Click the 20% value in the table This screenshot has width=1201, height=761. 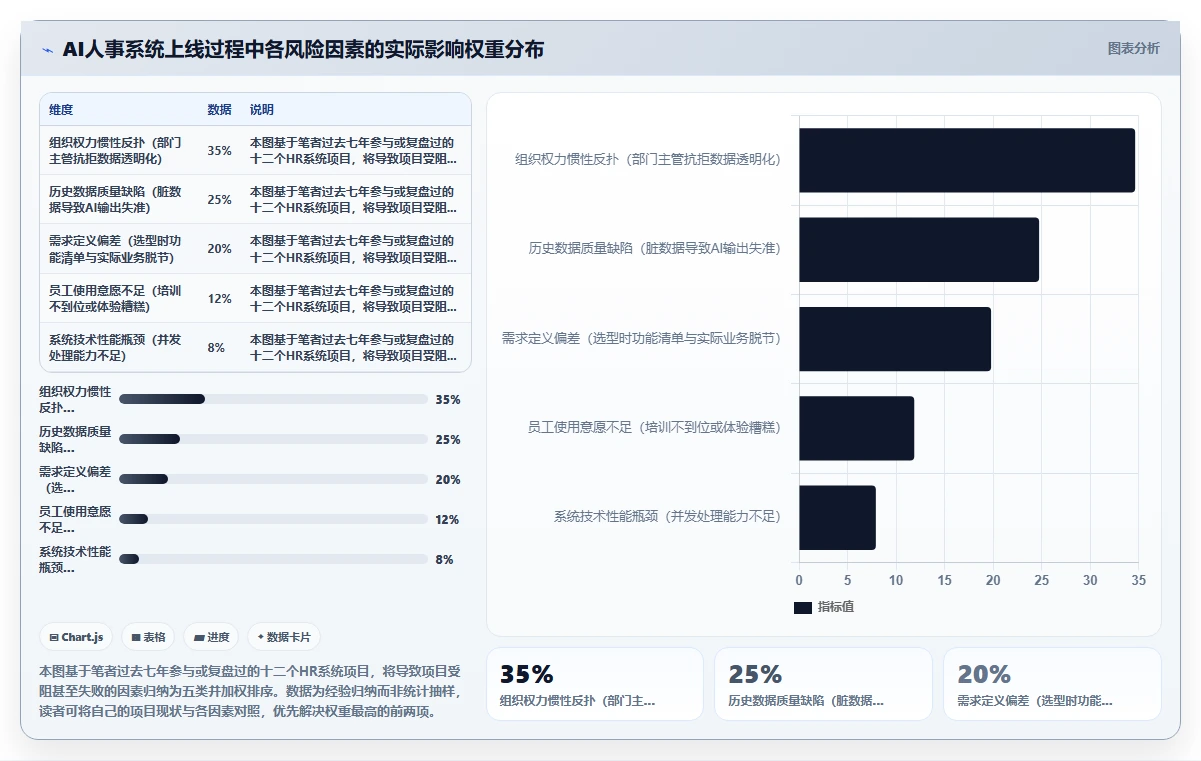219,249
